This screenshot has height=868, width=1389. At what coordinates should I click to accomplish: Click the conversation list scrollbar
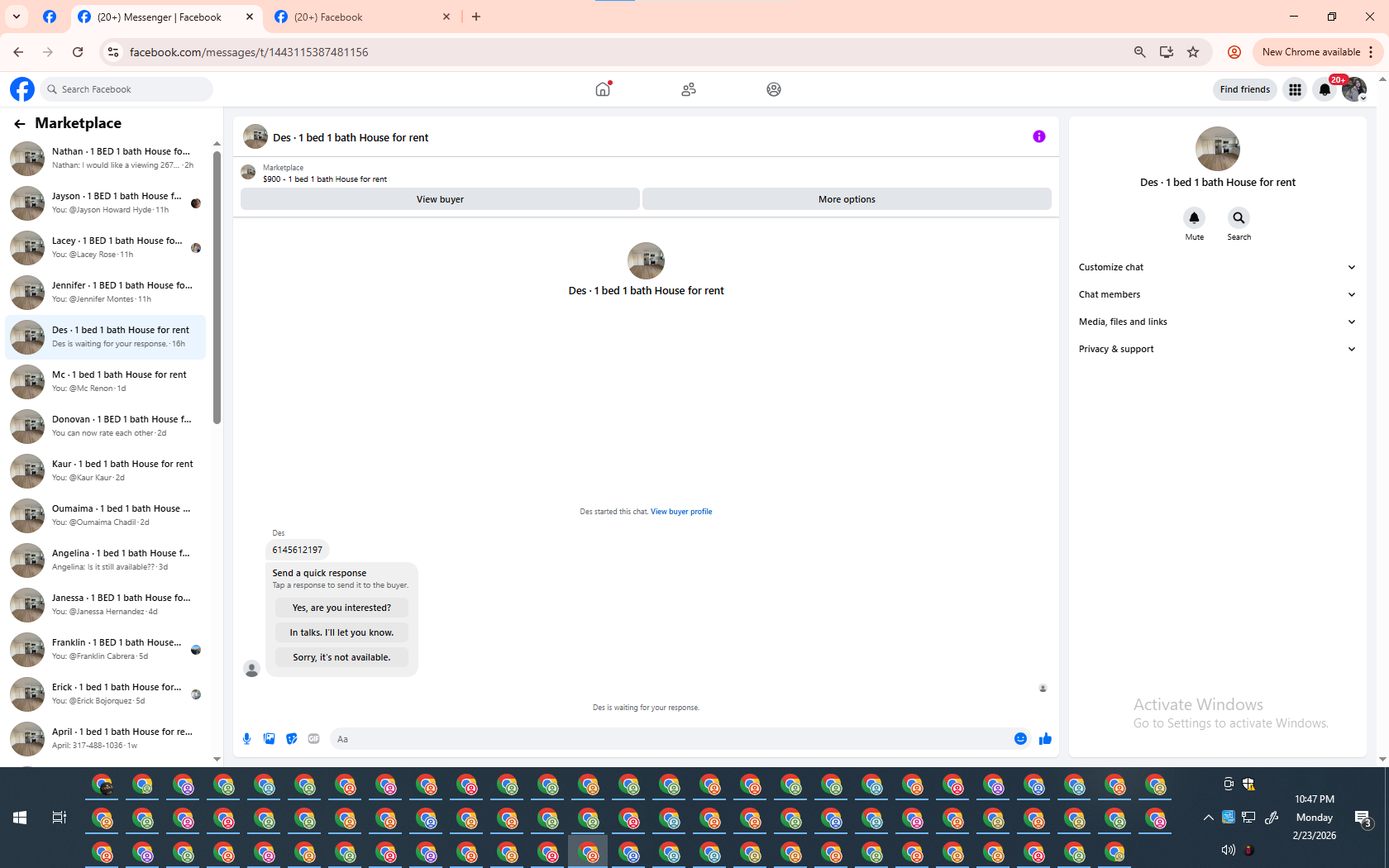pyautogui.click(x=217, y=289)
